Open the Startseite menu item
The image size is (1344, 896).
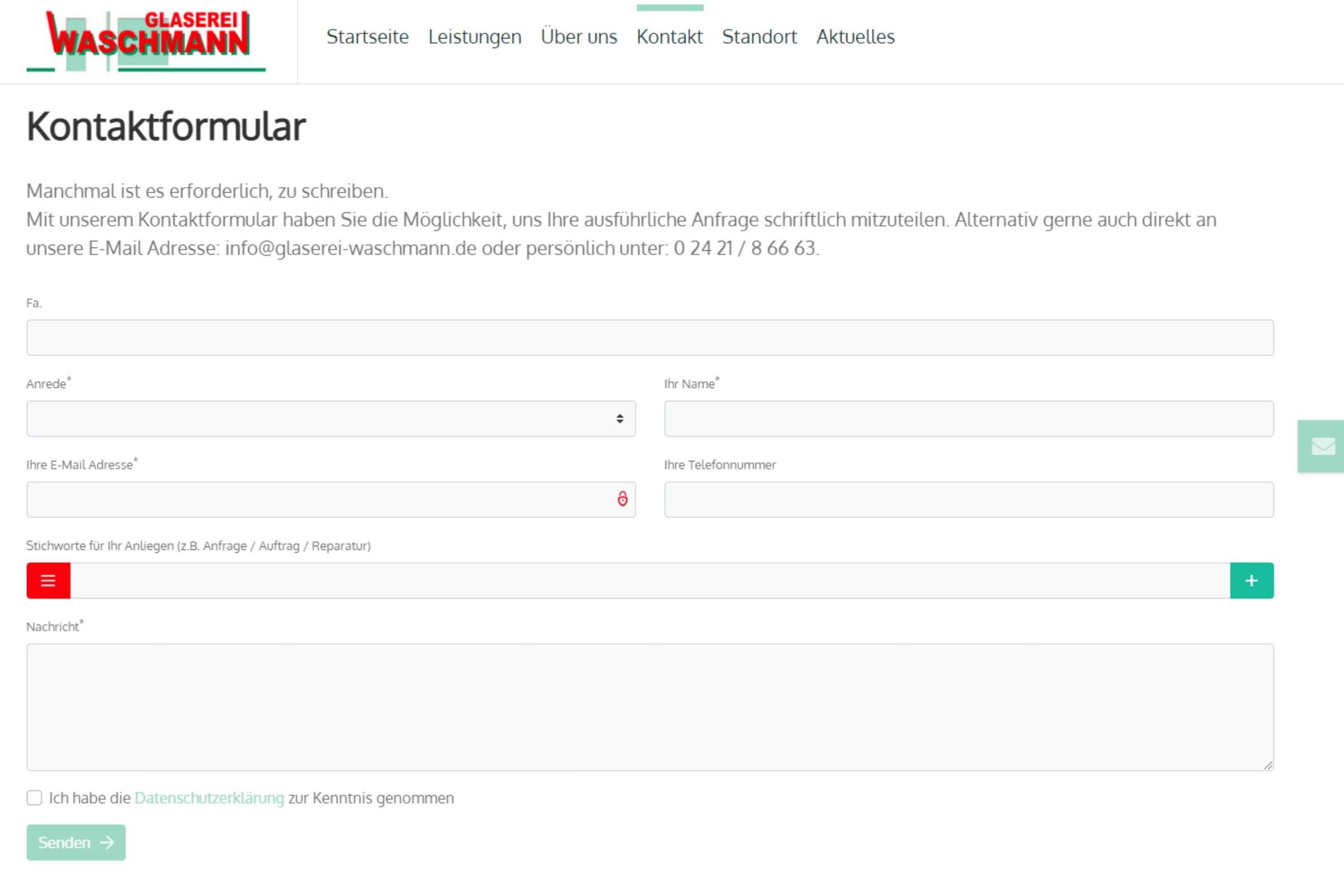coord(367,36)
